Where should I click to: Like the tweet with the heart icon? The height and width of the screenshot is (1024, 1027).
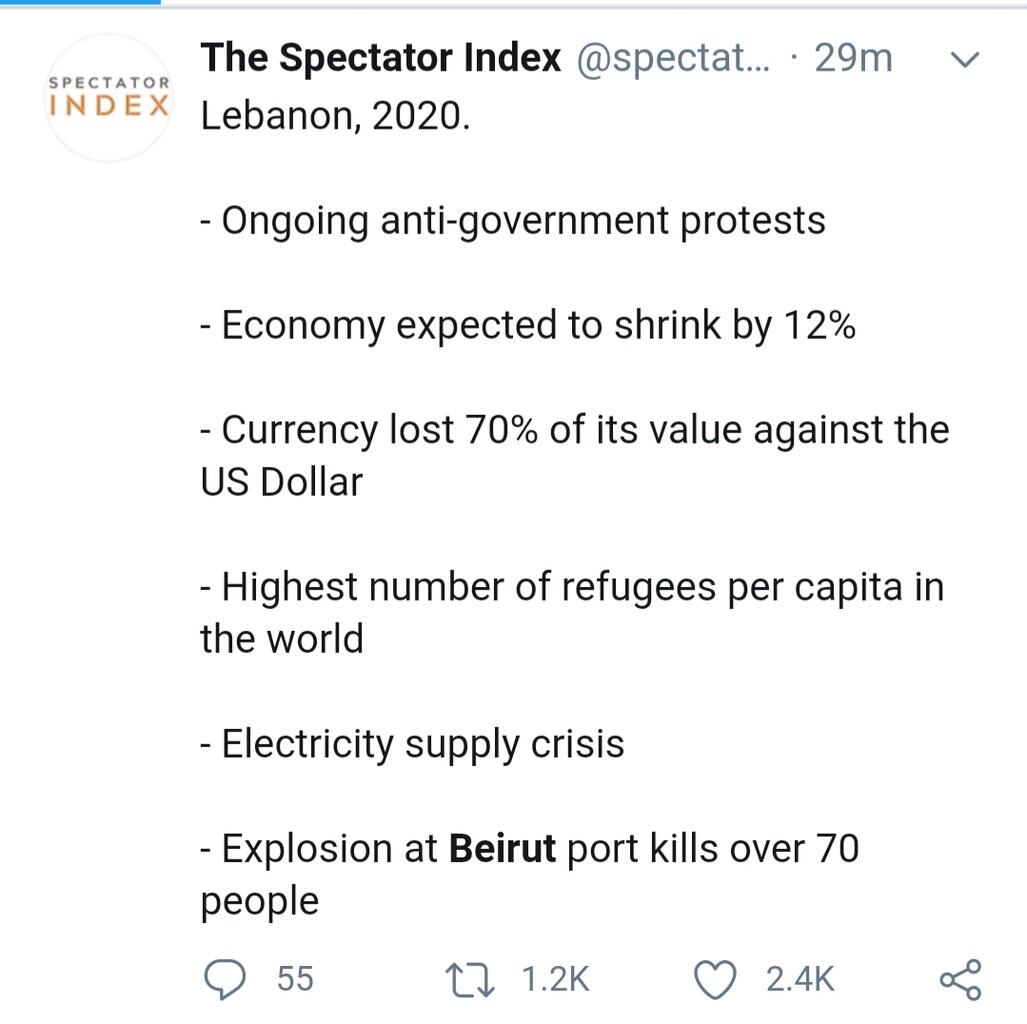point(715,979)
